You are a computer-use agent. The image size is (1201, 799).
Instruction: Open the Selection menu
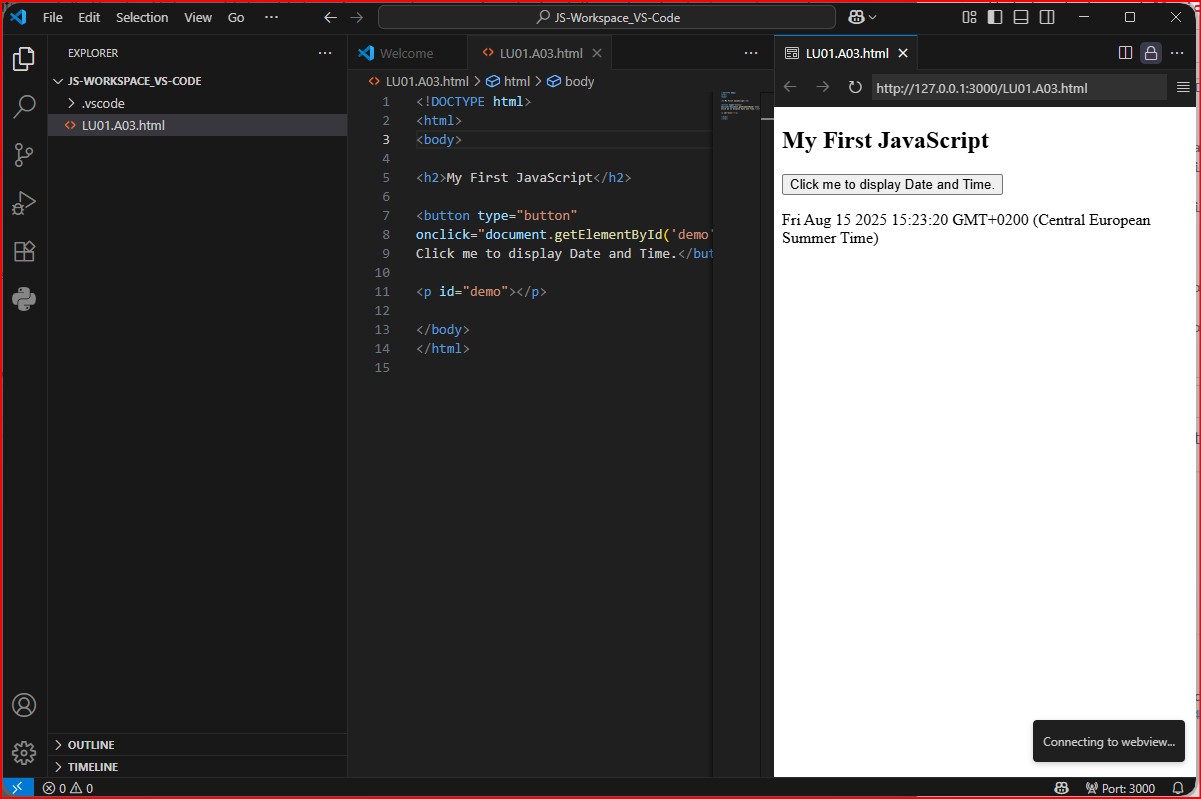pos(142,17)
